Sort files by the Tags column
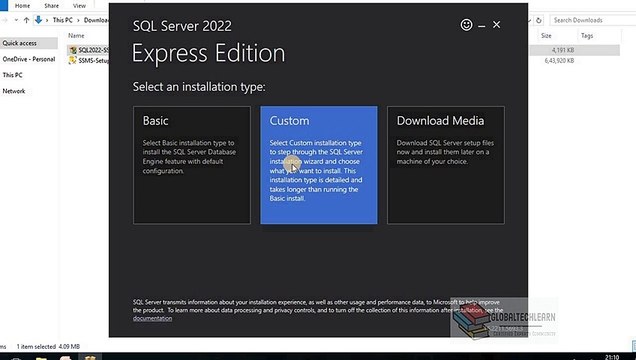This screenshot has width=636, height=360. pos(587,36)
